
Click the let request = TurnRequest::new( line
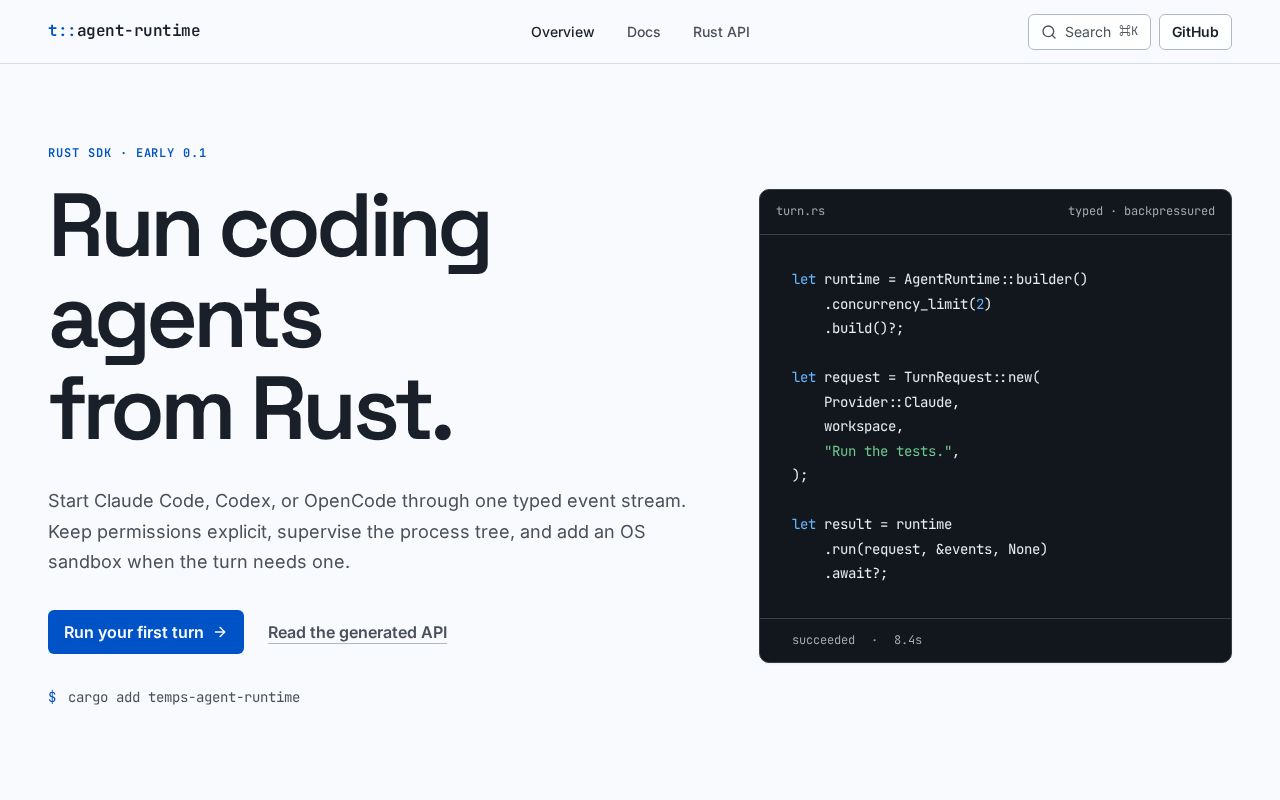[x=916, y=377]
